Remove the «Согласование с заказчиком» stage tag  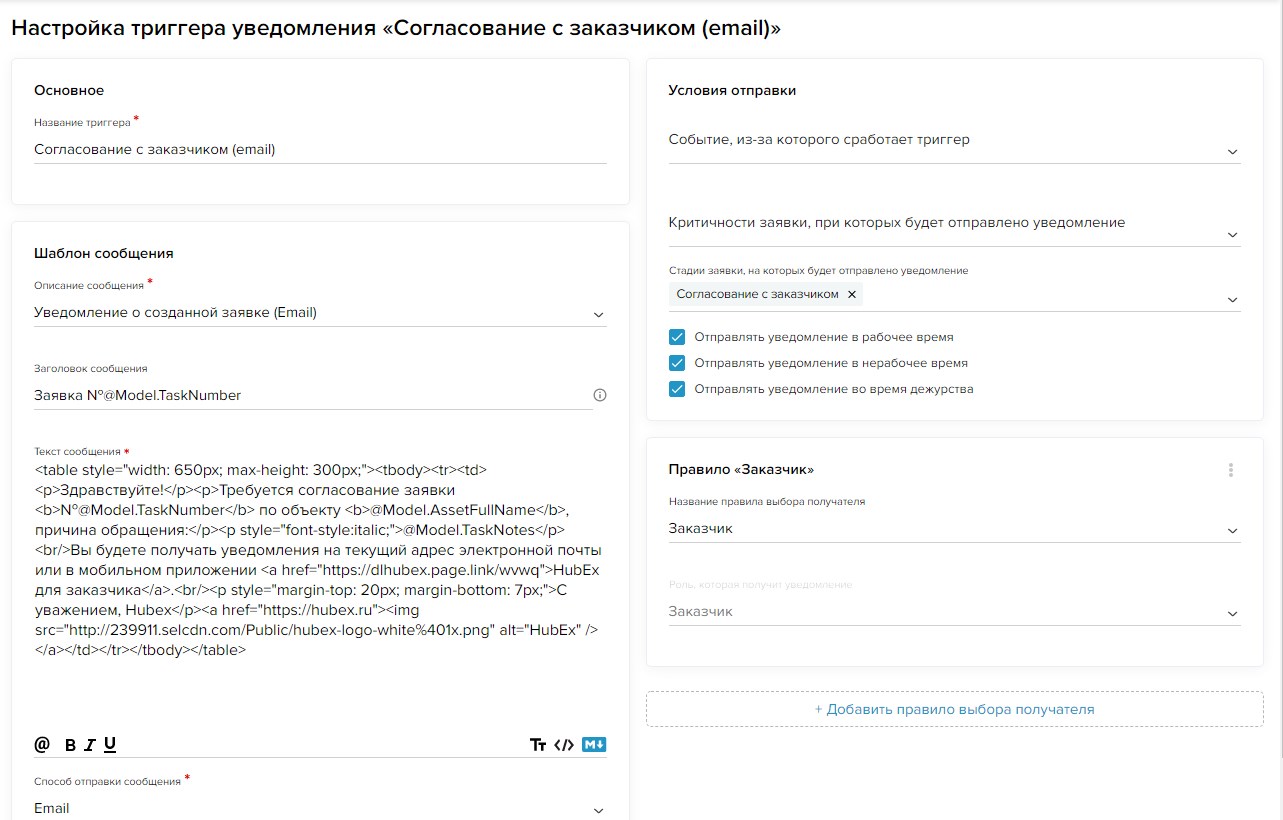pyautogui.click(x=852, y=294)
